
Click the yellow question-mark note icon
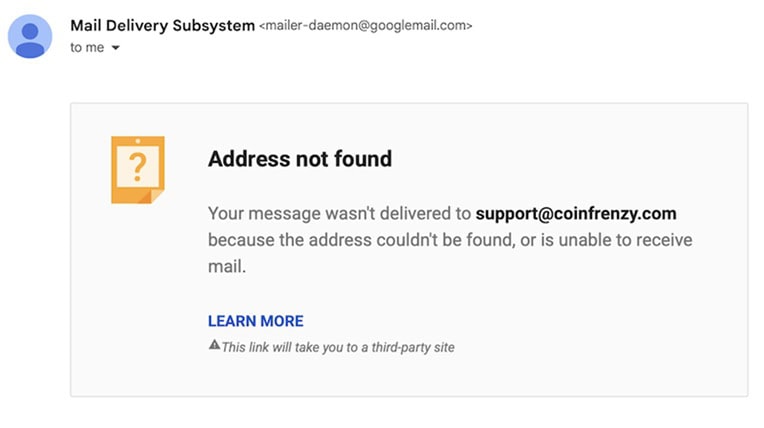[x=137, y=170]
